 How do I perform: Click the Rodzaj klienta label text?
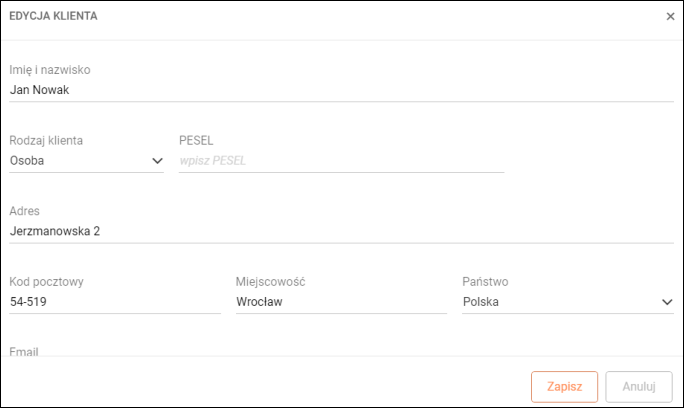coord(46,140)
